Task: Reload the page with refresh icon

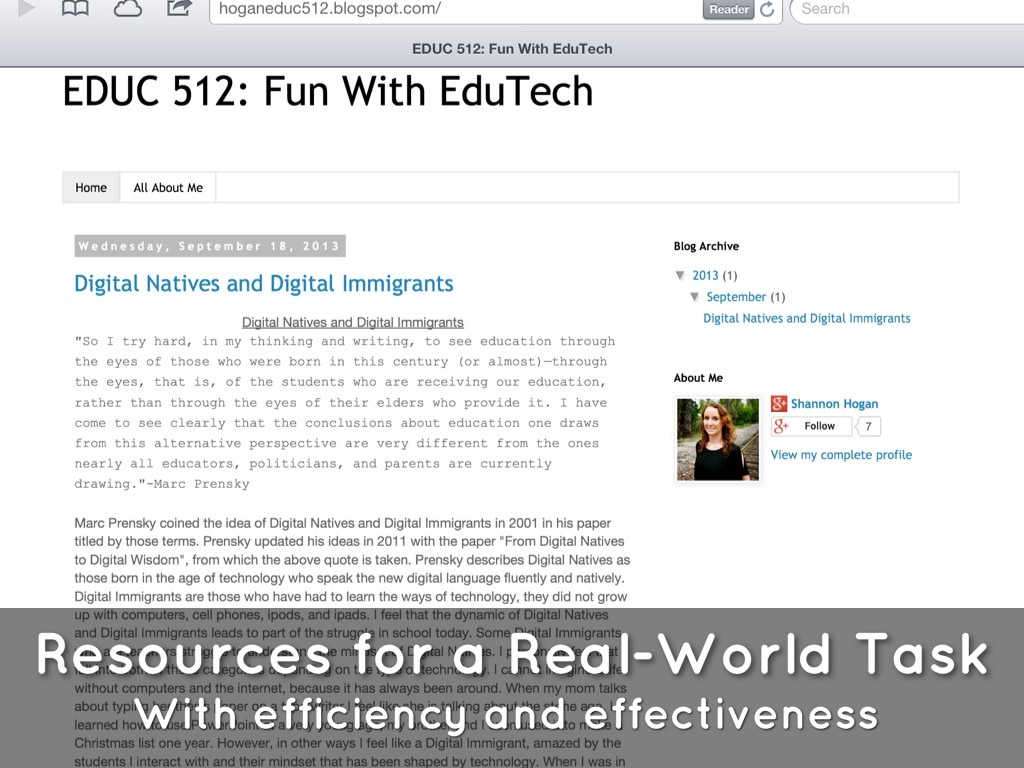Action: (x=768, y=10)
